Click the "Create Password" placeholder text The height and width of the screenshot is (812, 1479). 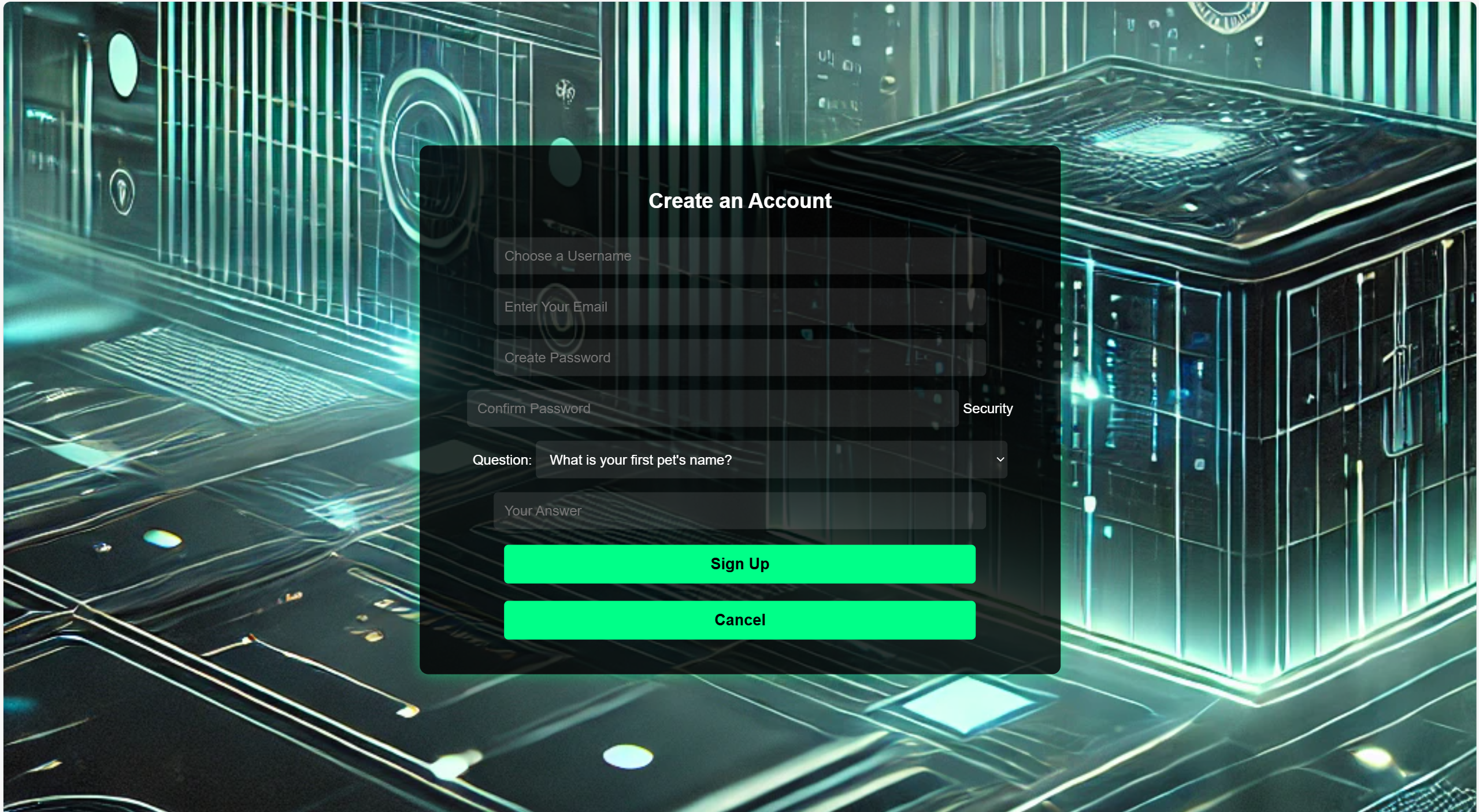point(557,358)
